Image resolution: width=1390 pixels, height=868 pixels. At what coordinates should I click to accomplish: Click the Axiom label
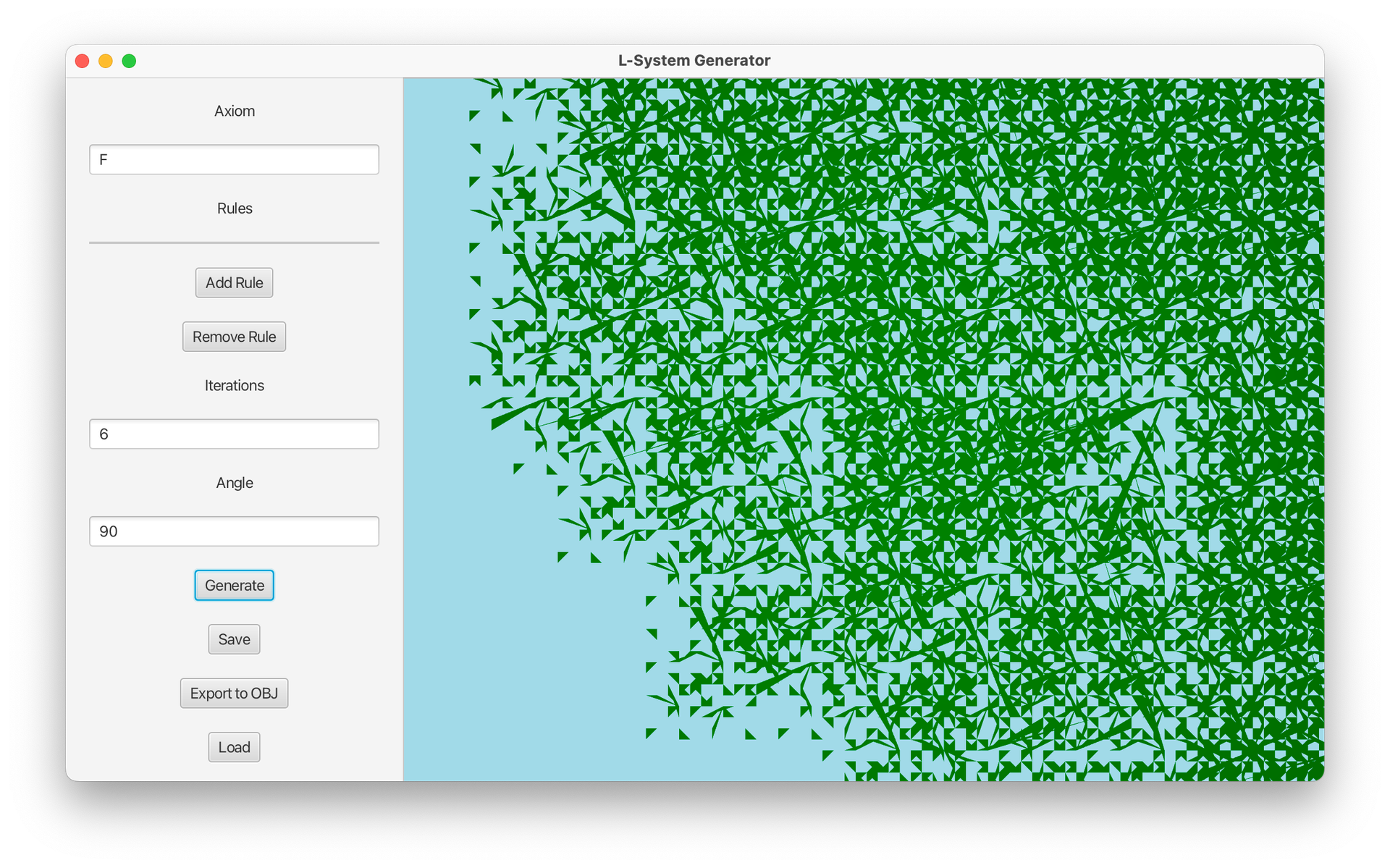coord(235,111)
